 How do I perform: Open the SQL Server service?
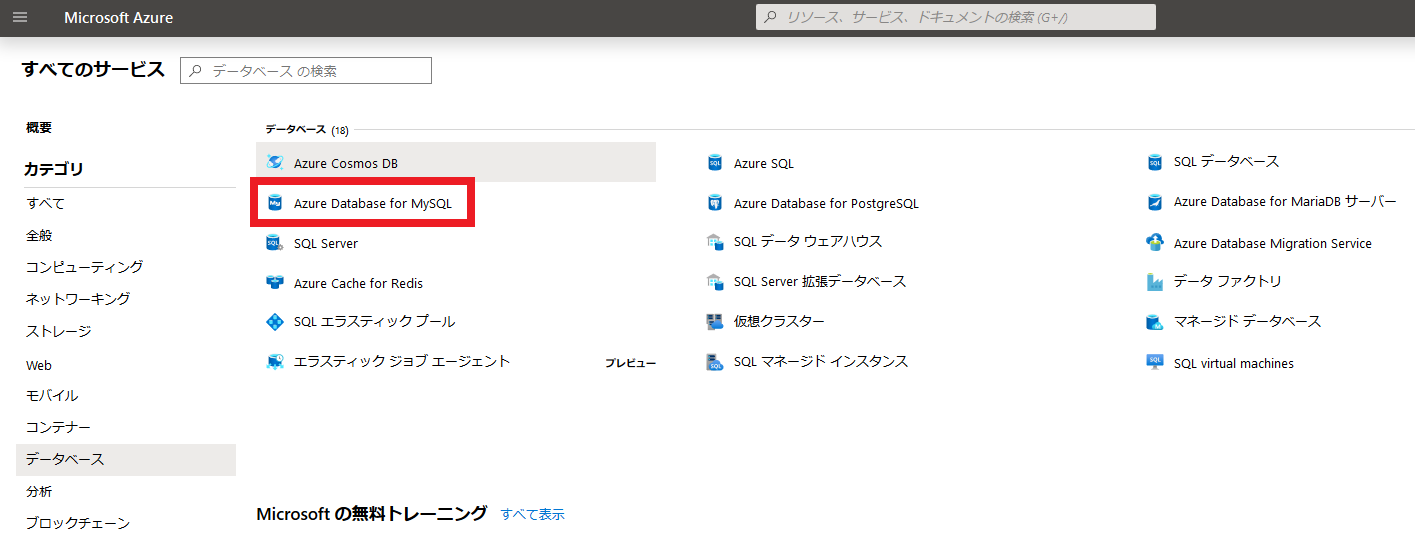pos(326,243)
